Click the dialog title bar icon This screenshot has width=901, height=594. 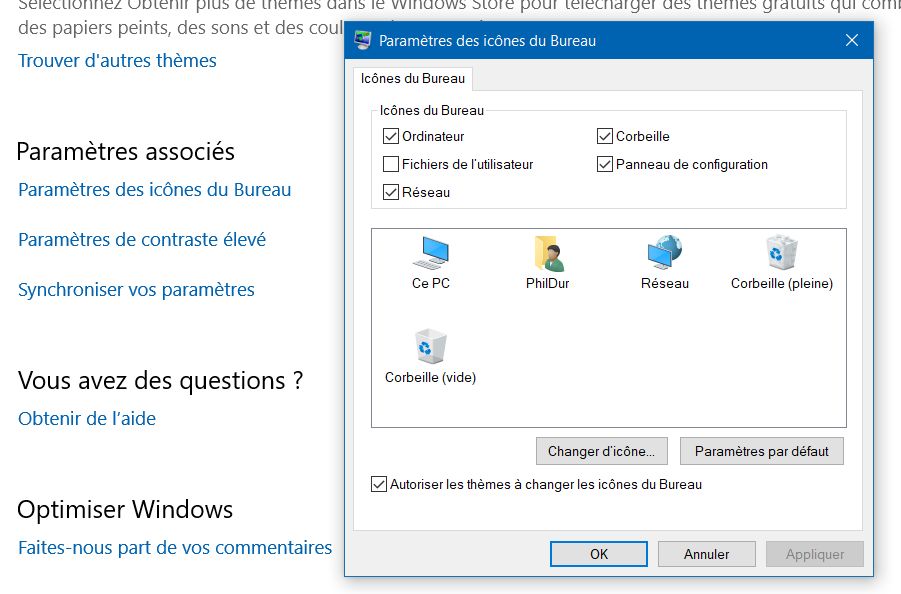[x=363, y=41]
